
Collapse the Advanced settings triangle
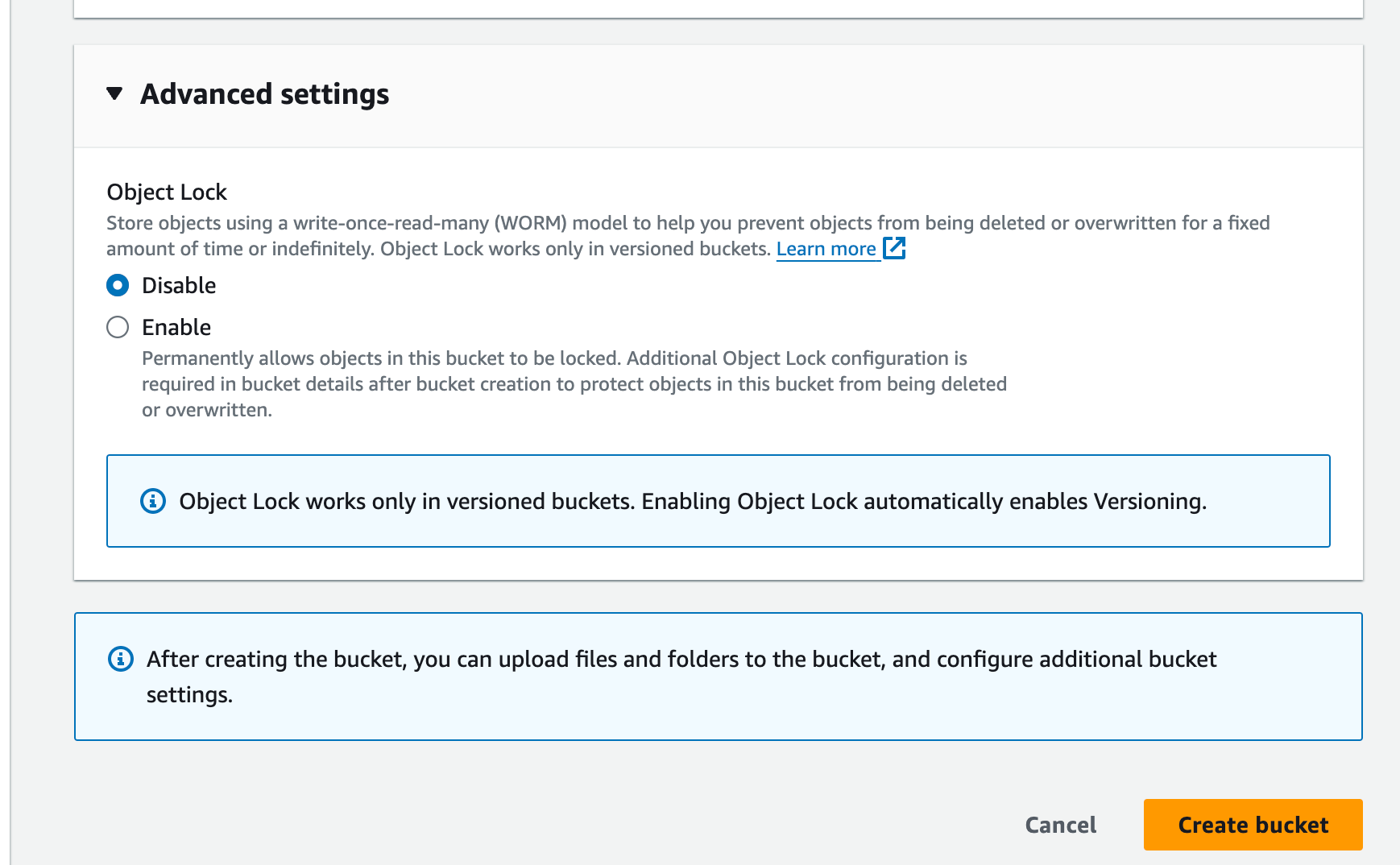114,94
